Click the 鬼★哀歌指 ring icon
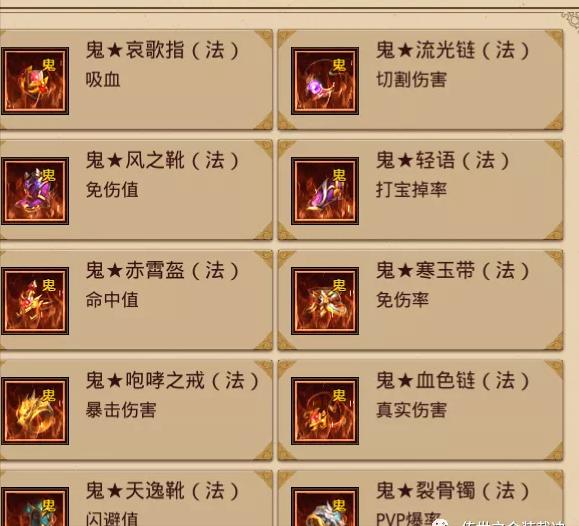The width and height of the screenshot is (579, 526). [x=35, y=81]
